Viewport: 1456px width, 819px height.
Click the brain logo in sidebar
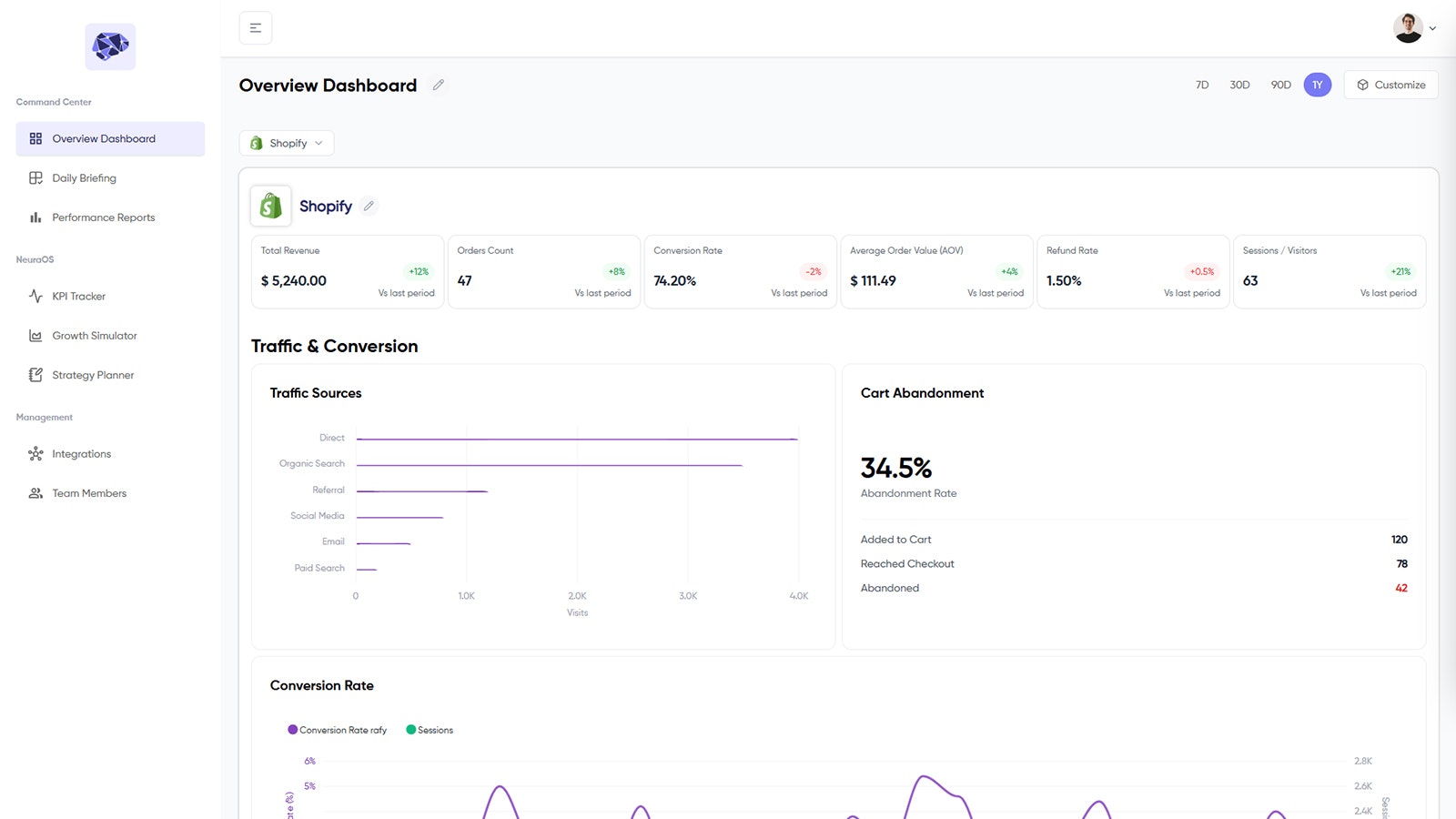point(110,46)
